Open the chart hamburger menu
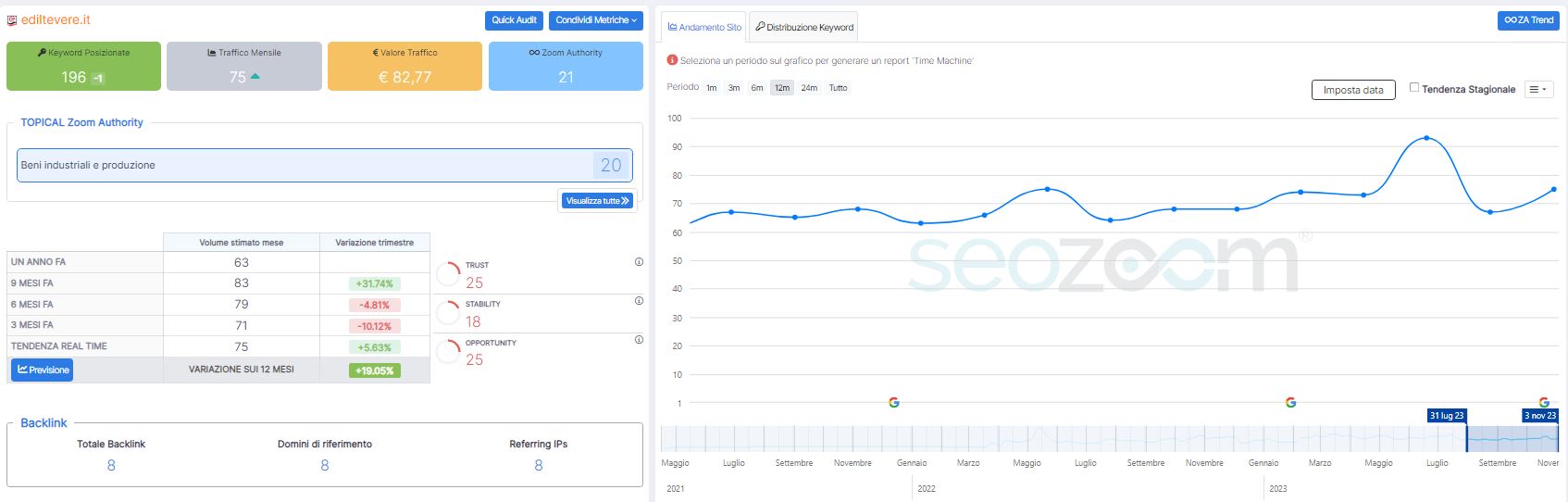1568x502 pixels. (1538, 90)
